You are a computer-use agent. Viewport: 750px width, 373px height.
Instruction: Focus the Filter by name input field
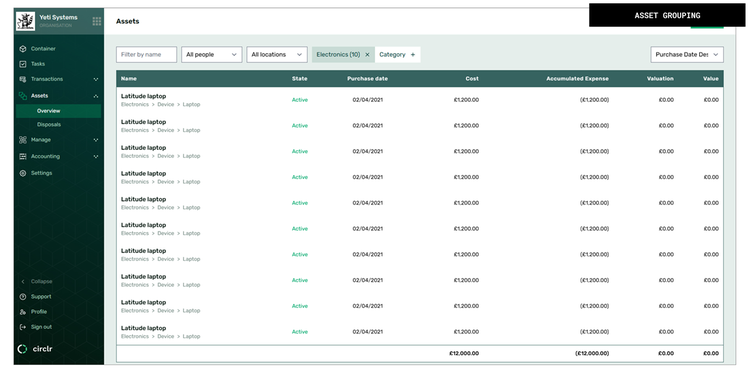point(146,55)
